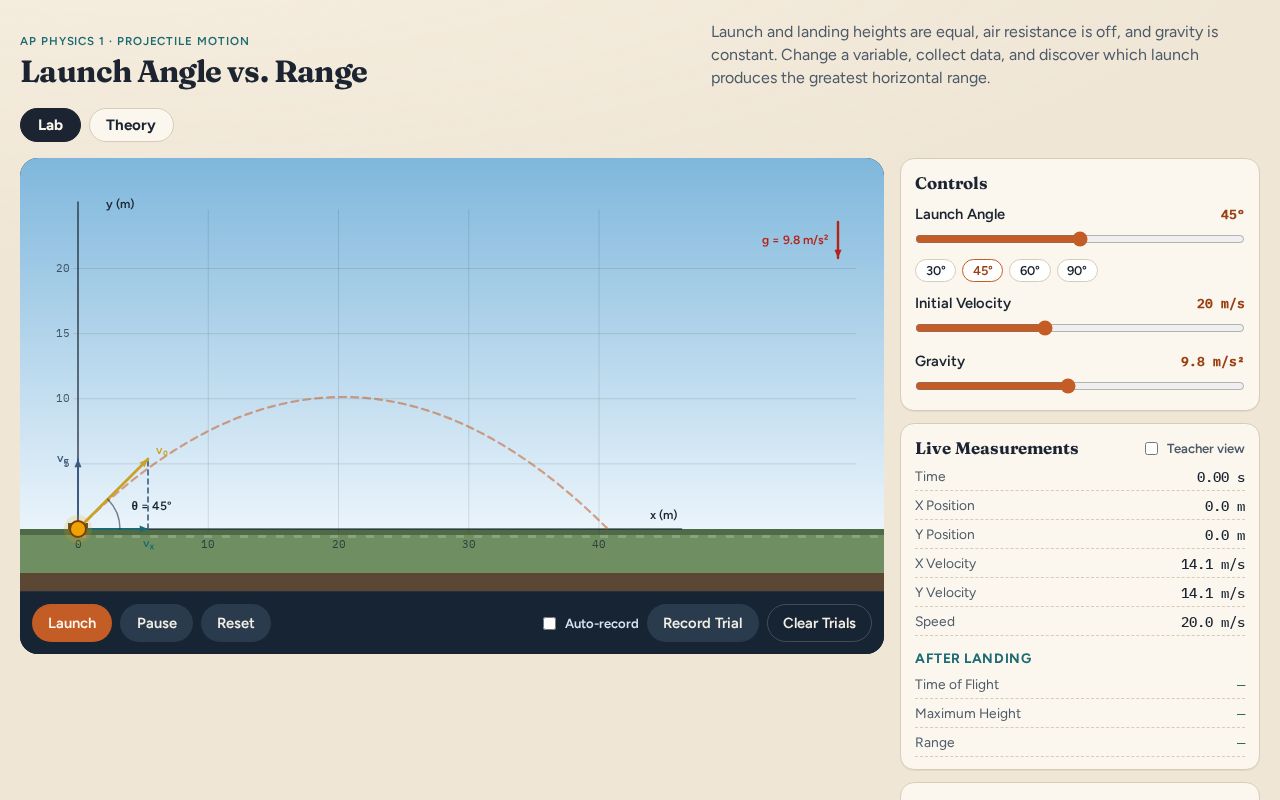Click the Y Velocity 14.1 m/s reading

pyautogui.click(x=1212, y=594)
